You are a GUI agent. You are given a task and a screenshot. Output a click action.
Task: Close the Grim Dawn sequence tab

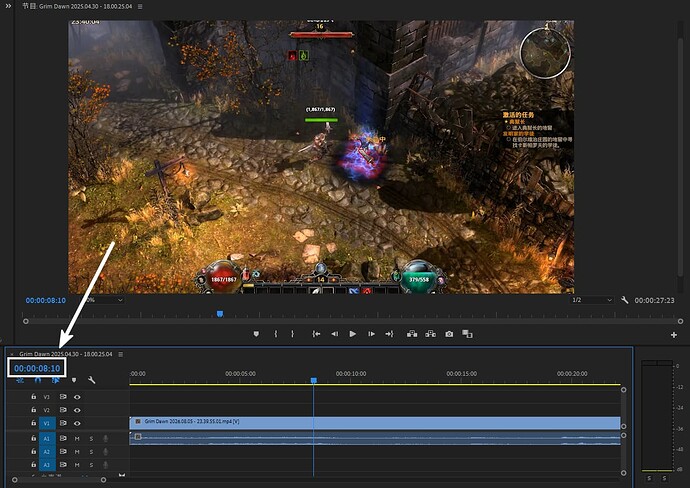(x=12, y=354)
